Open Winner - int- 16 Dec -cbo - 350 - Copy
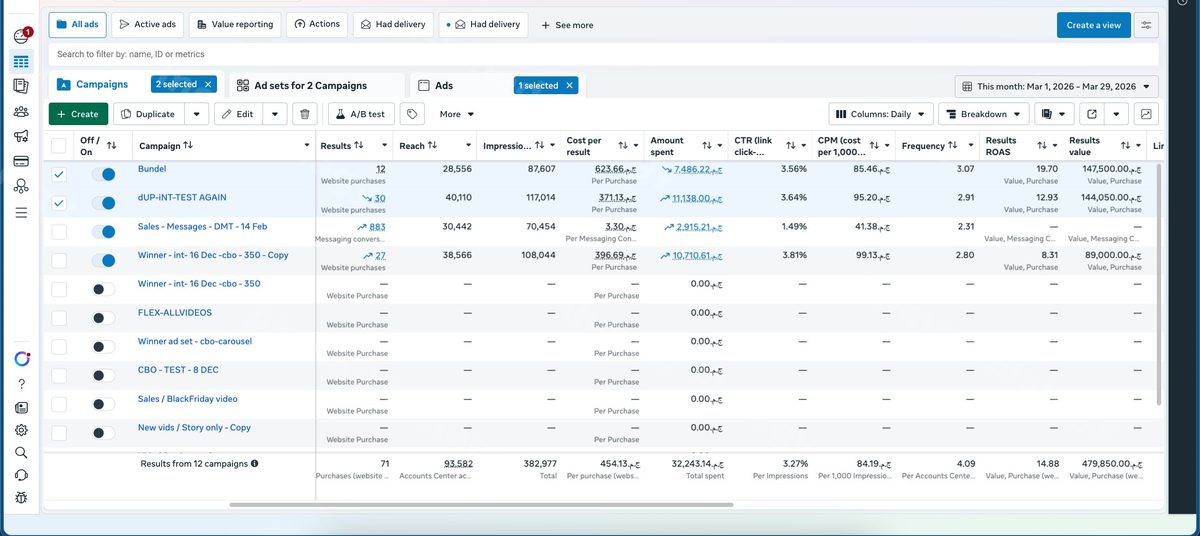The height and width of the screenshot is (536, 1200). click(213, 255)
